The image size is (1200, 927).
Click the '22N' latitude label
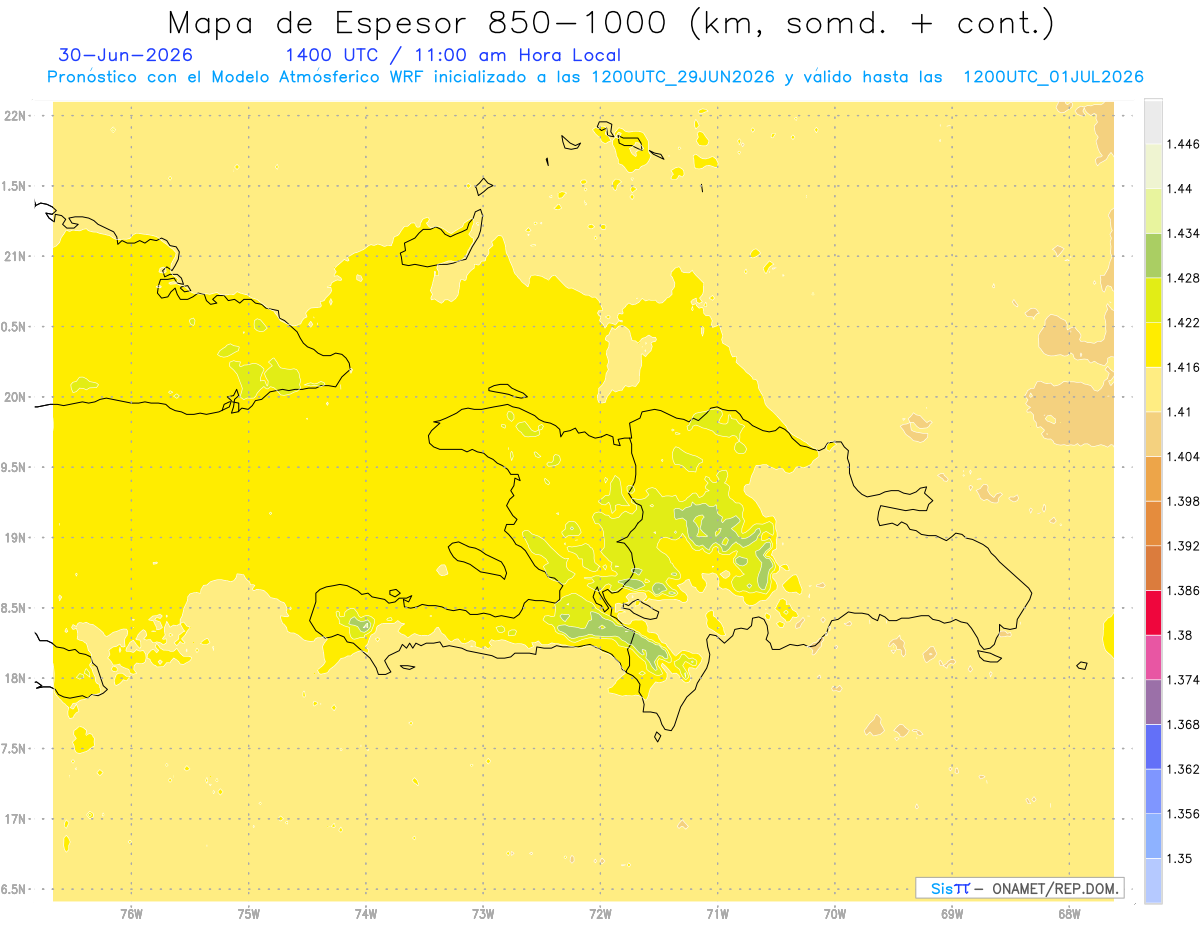(x=17, y=116)
